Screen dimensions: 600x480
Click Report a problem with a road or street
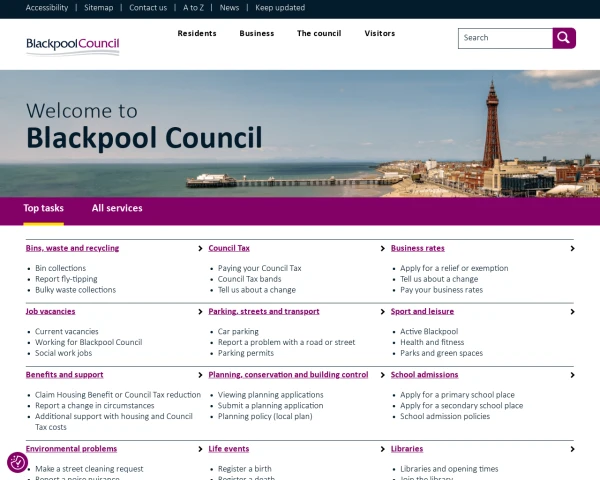286,342
